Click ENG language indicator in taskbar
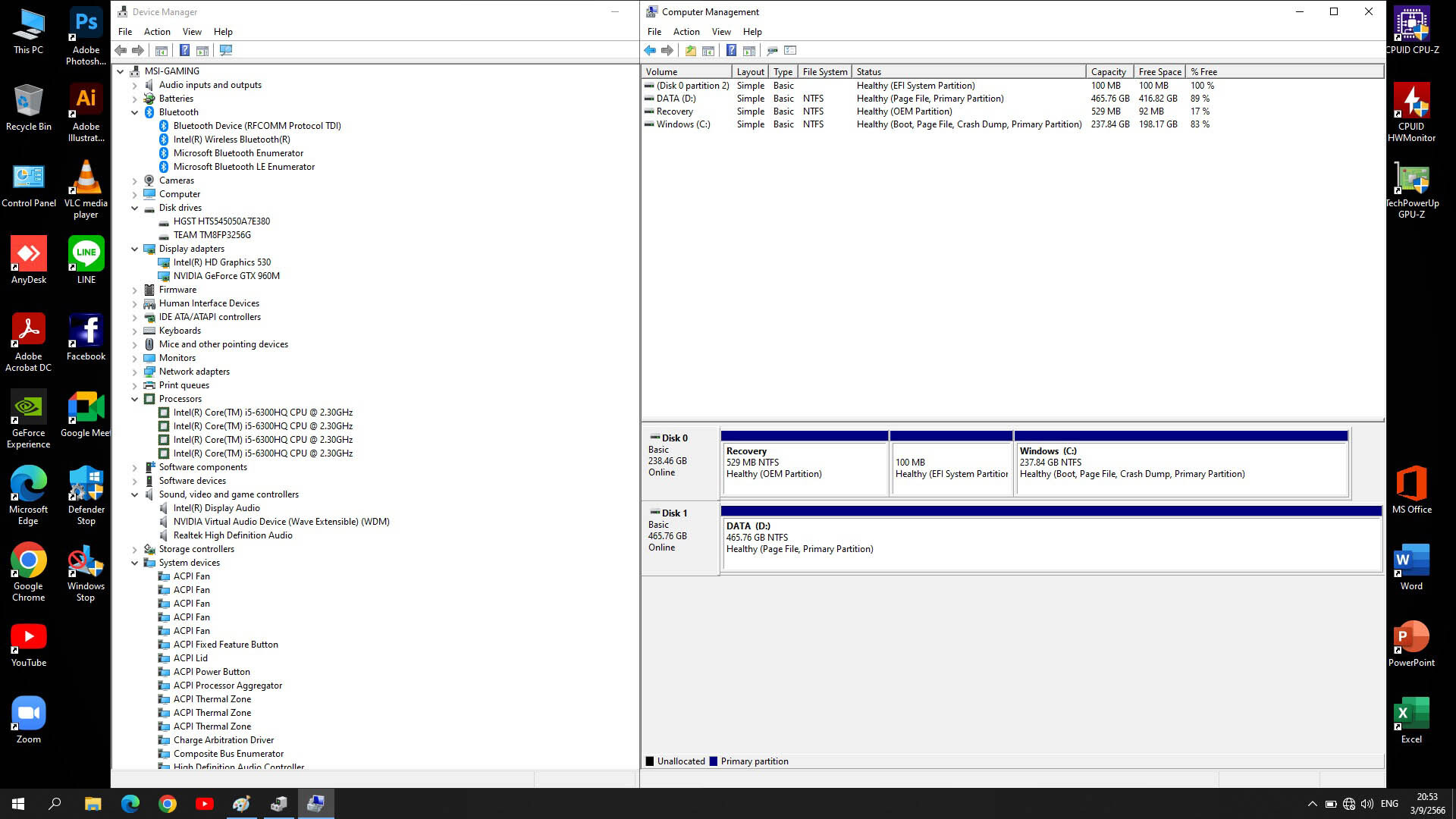This screenshot has height=819, width=1456. pos(1389,804)
